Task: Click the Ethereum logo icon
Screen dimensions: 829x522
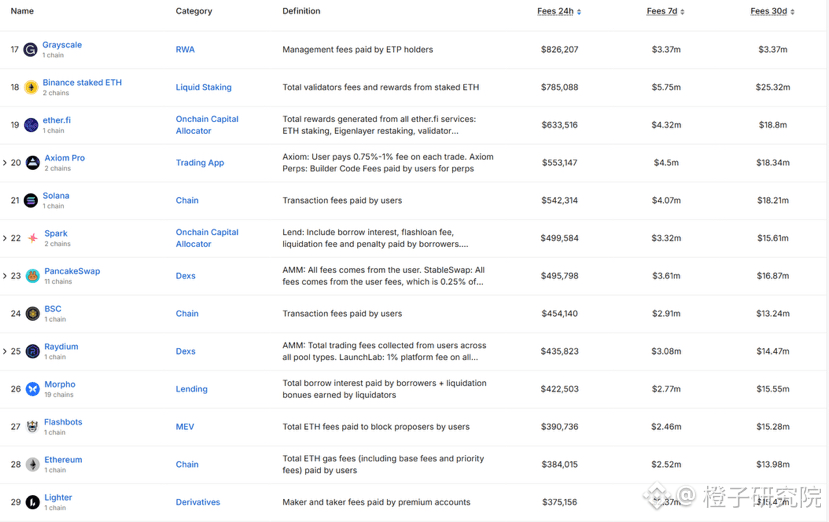Action: tap(33, 464)
